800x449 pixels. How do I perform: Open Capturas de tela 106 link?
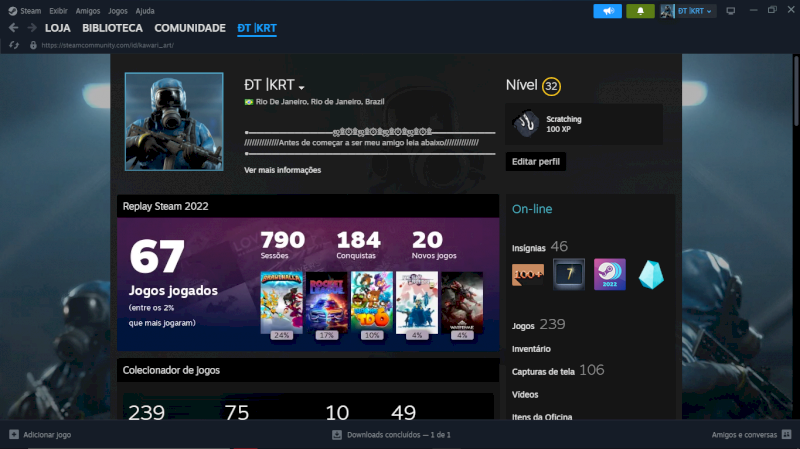click(x=558, y=370)
